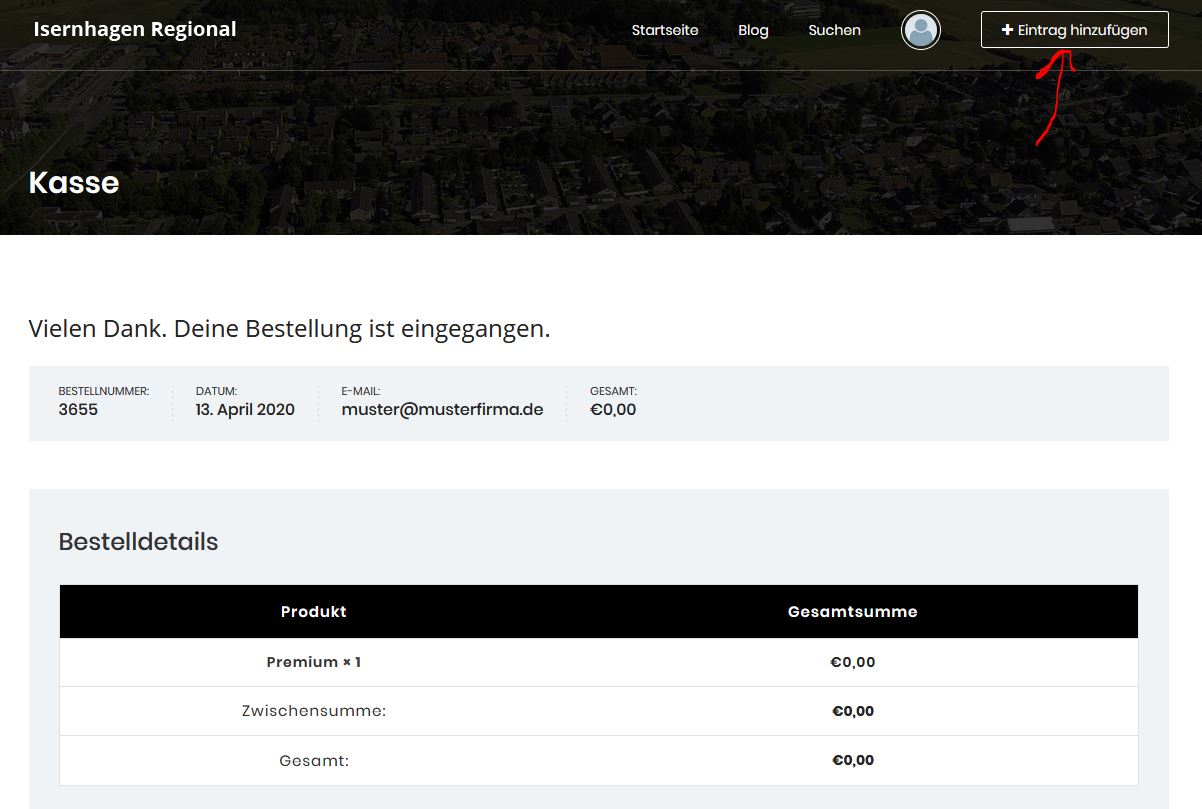Image resolution: width=1202 pixels, height=809 pixels.
Task: Click the order confirmation message text
Action: (x=290, y=328)
